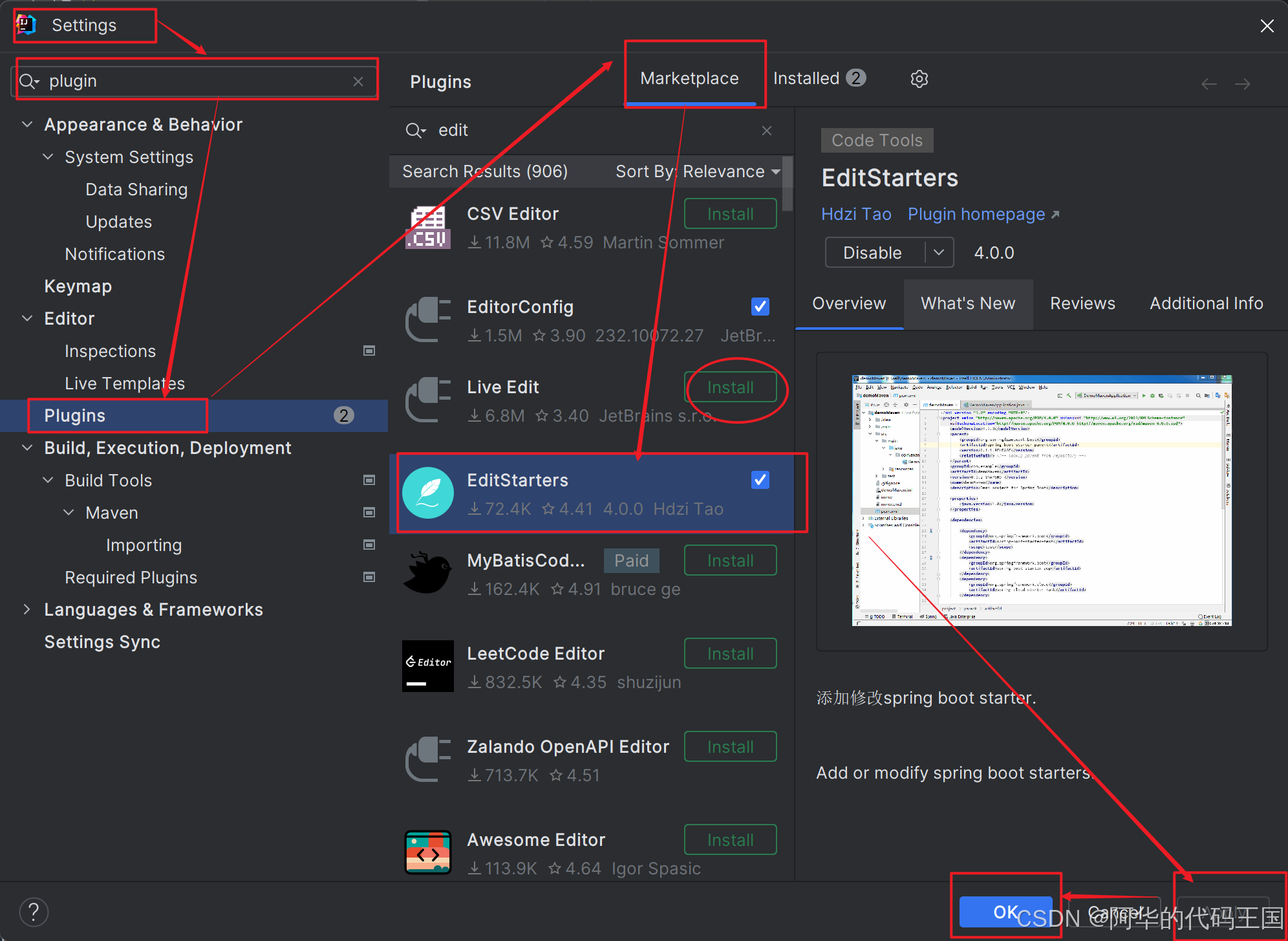
Task: Open the Hdzi Tao author link
Action: click(x=856, y=214)
